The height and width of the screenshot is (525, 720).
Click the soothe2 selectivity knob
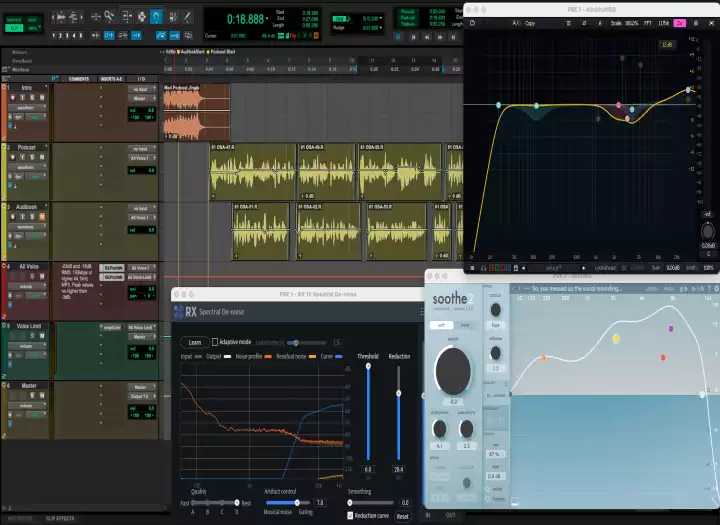[x=467, y=429]
